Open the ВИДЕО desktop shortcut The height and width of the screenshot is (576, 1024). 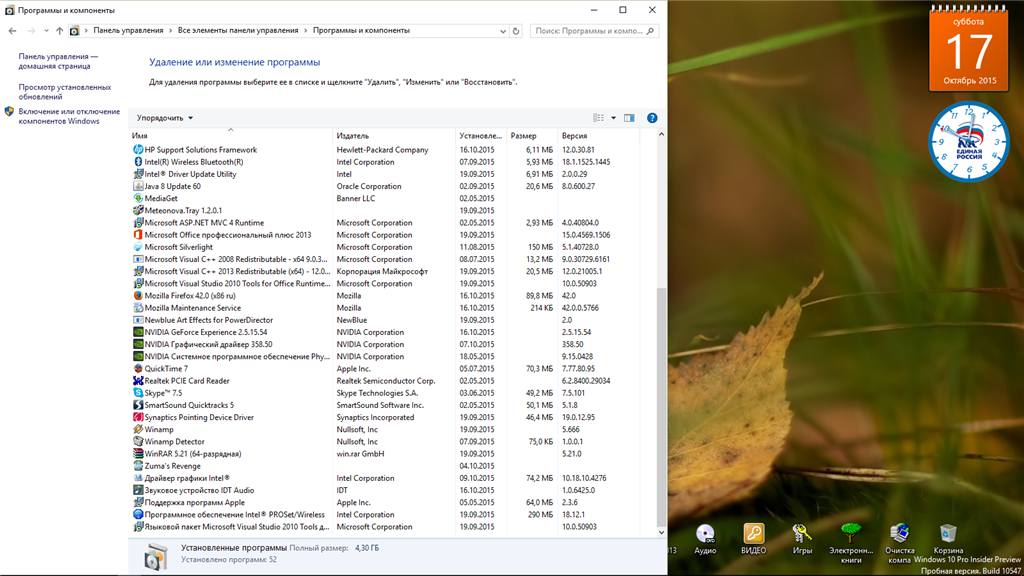point(753,540)
